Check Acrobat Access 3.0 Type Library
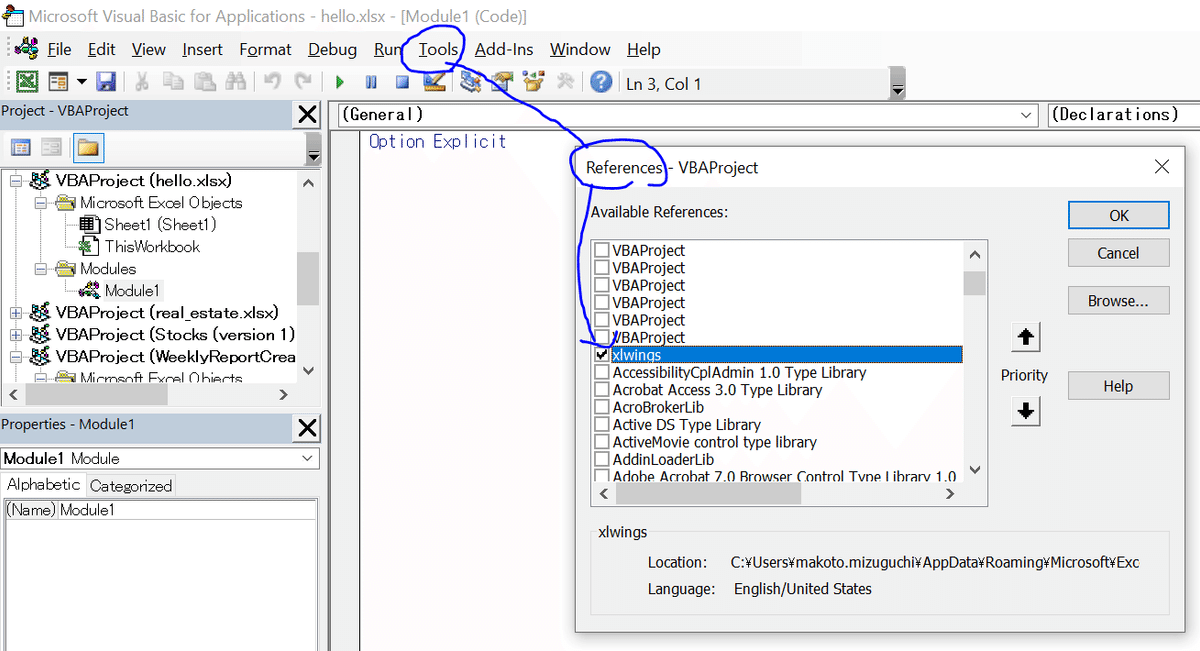 click(x=601, y=389)
